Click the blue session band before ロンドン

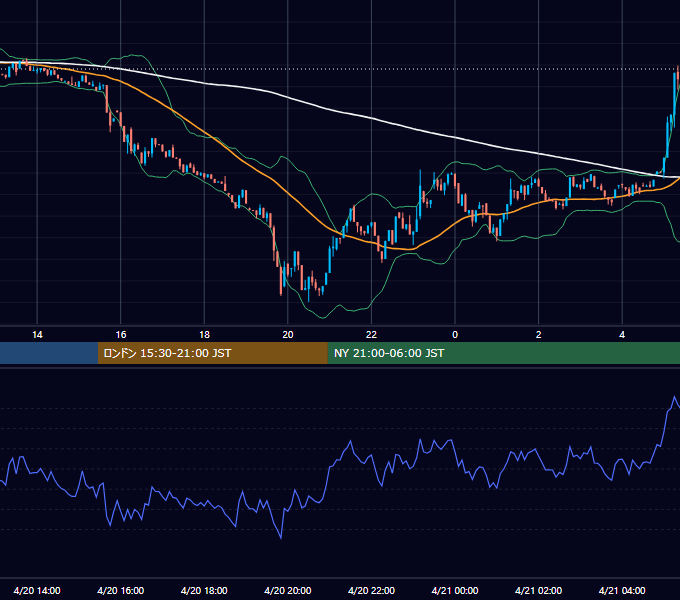coord(49,353)
